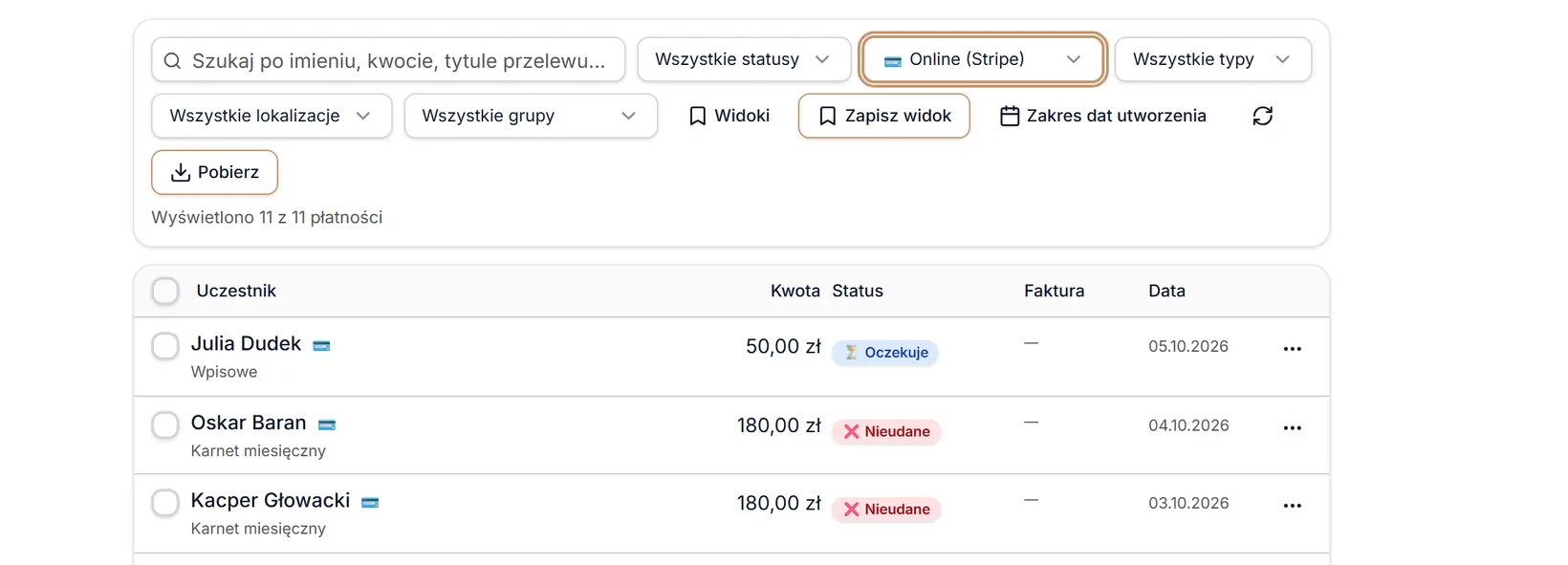Click the card icon beside Oskar Baran

327,425
